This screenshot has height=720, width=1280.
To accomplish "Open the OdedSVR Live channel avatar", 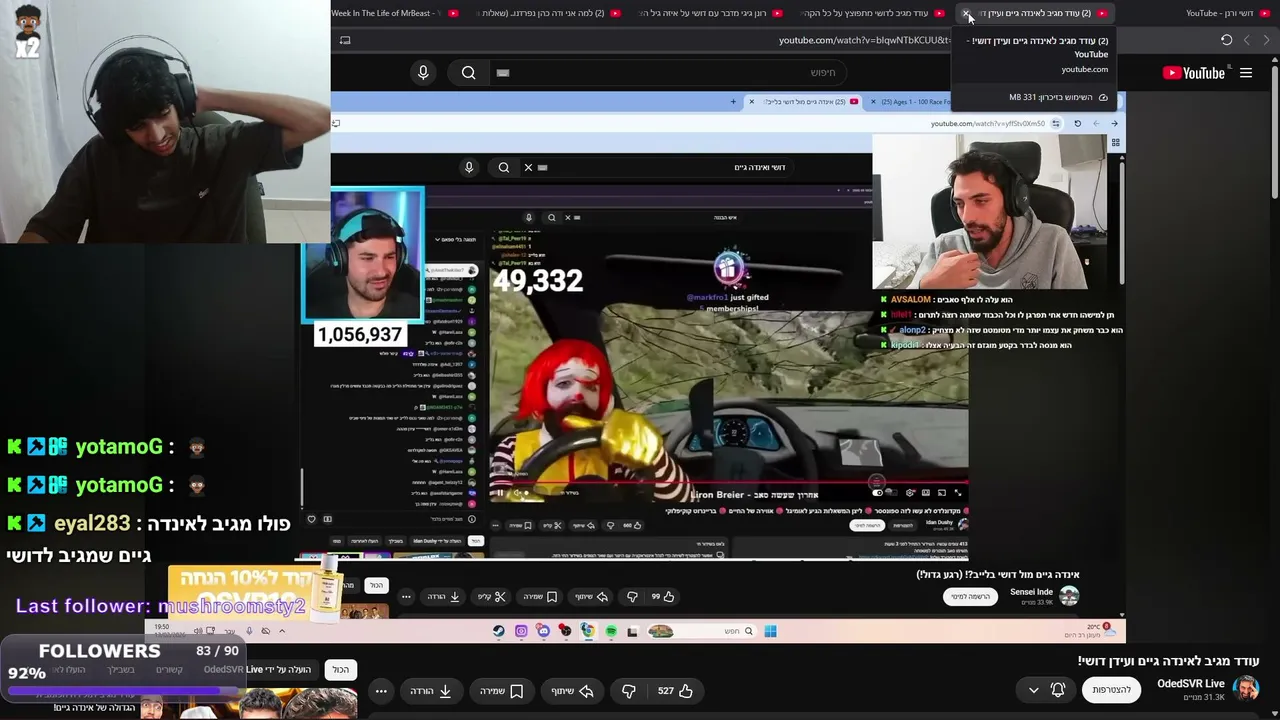I will click(1245, 689).
